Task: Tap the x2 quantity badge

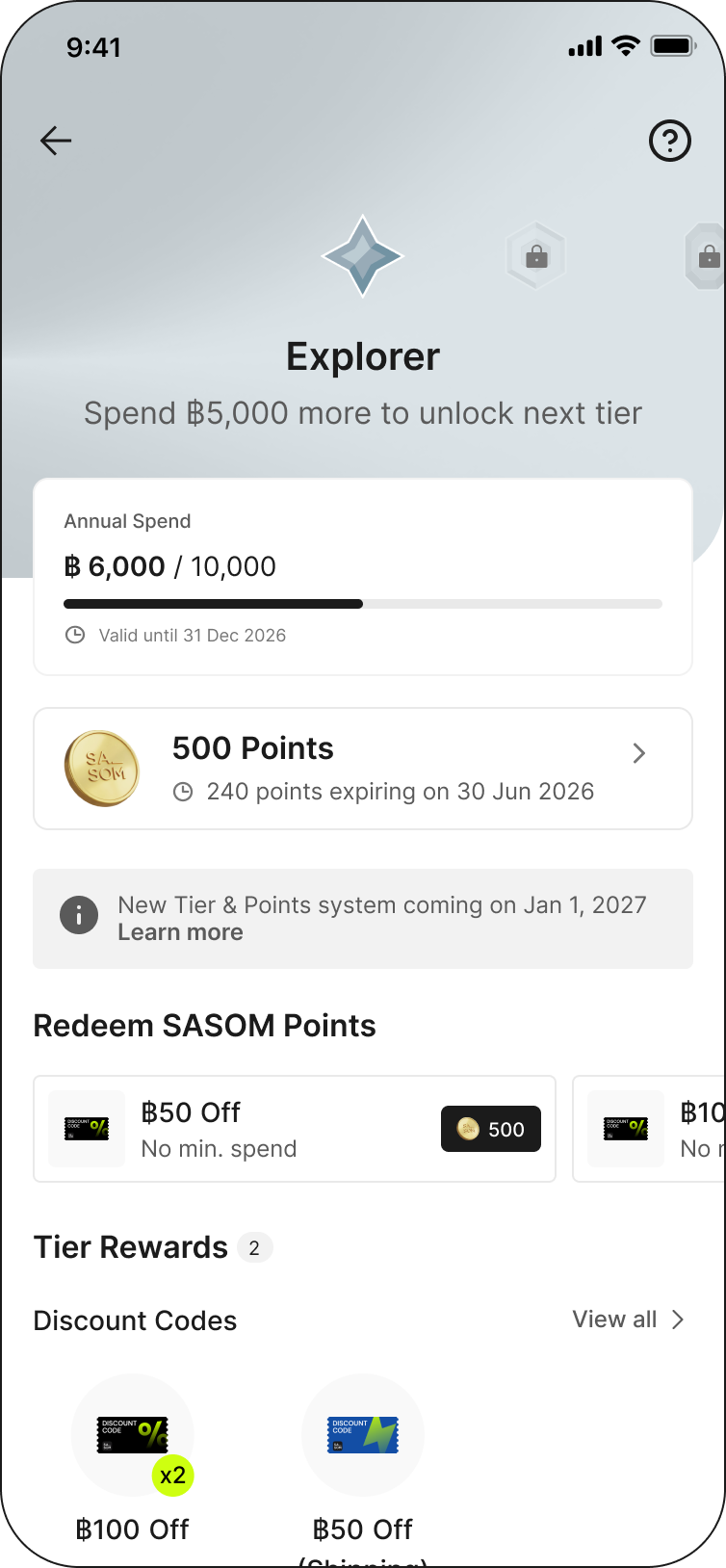Action: pyautogui.click(x=173, y=1476)
